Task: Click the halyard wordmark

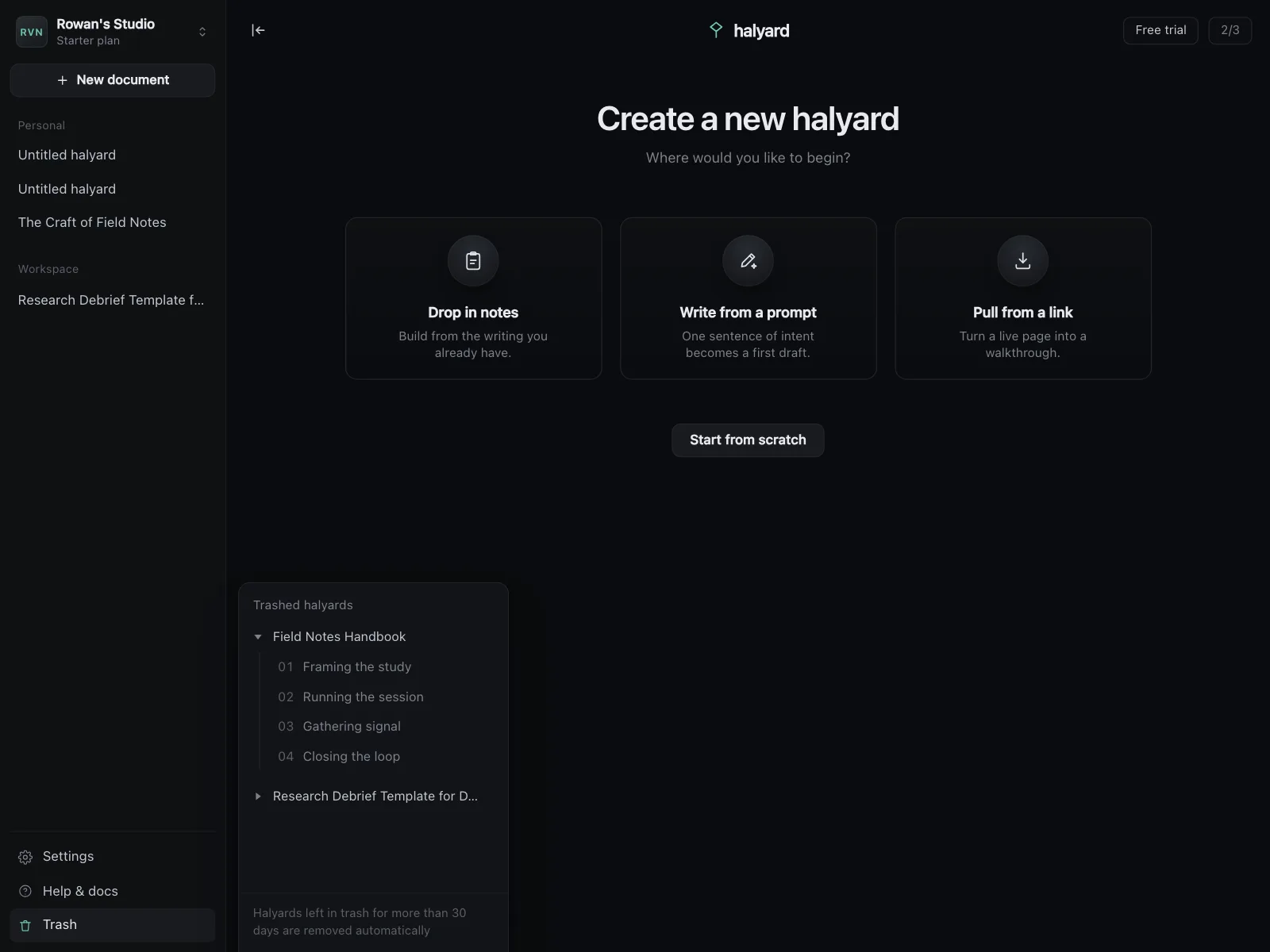Action: point(761,31)
